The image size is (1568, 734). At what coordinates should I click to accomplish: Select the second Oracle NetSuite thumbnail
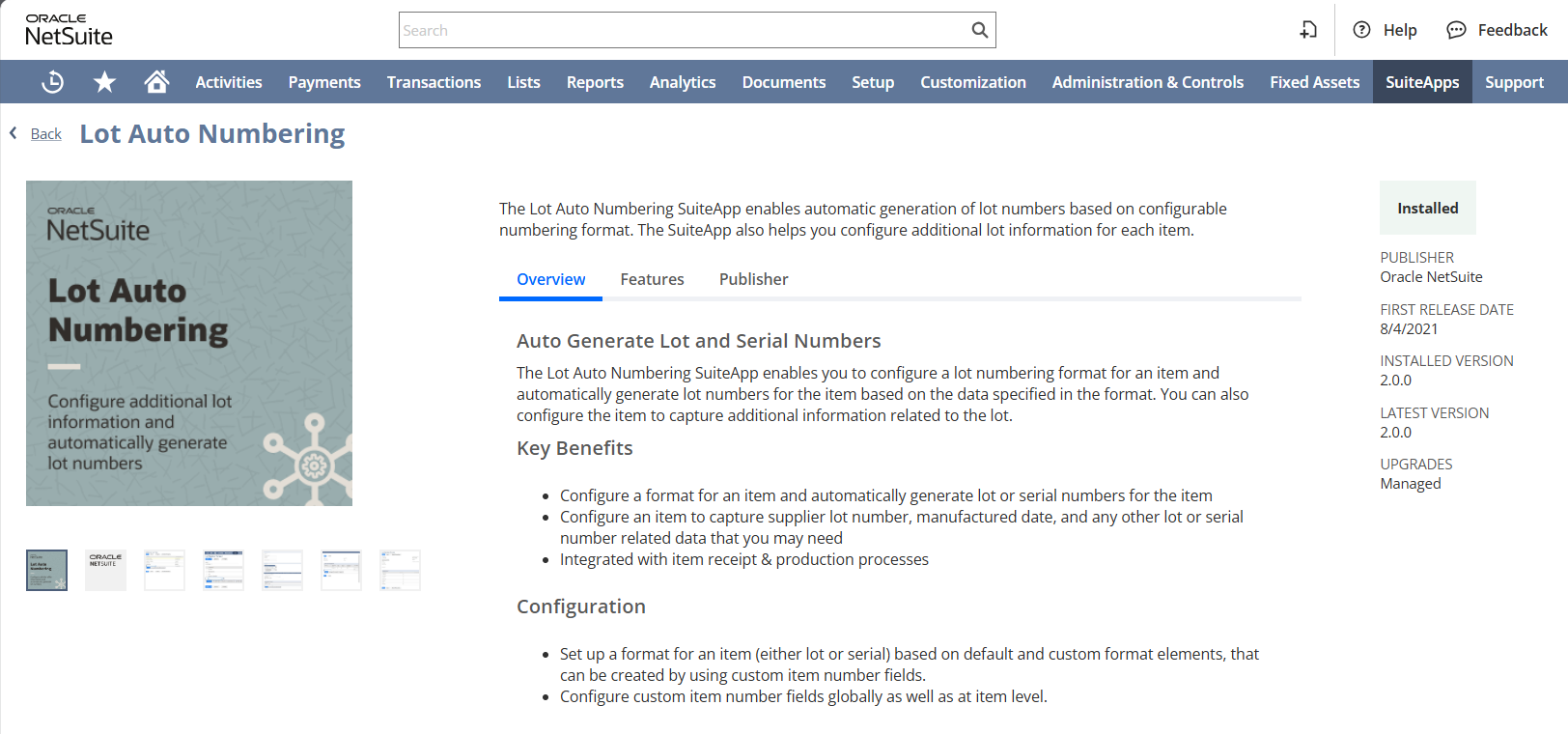coord(105,570)
